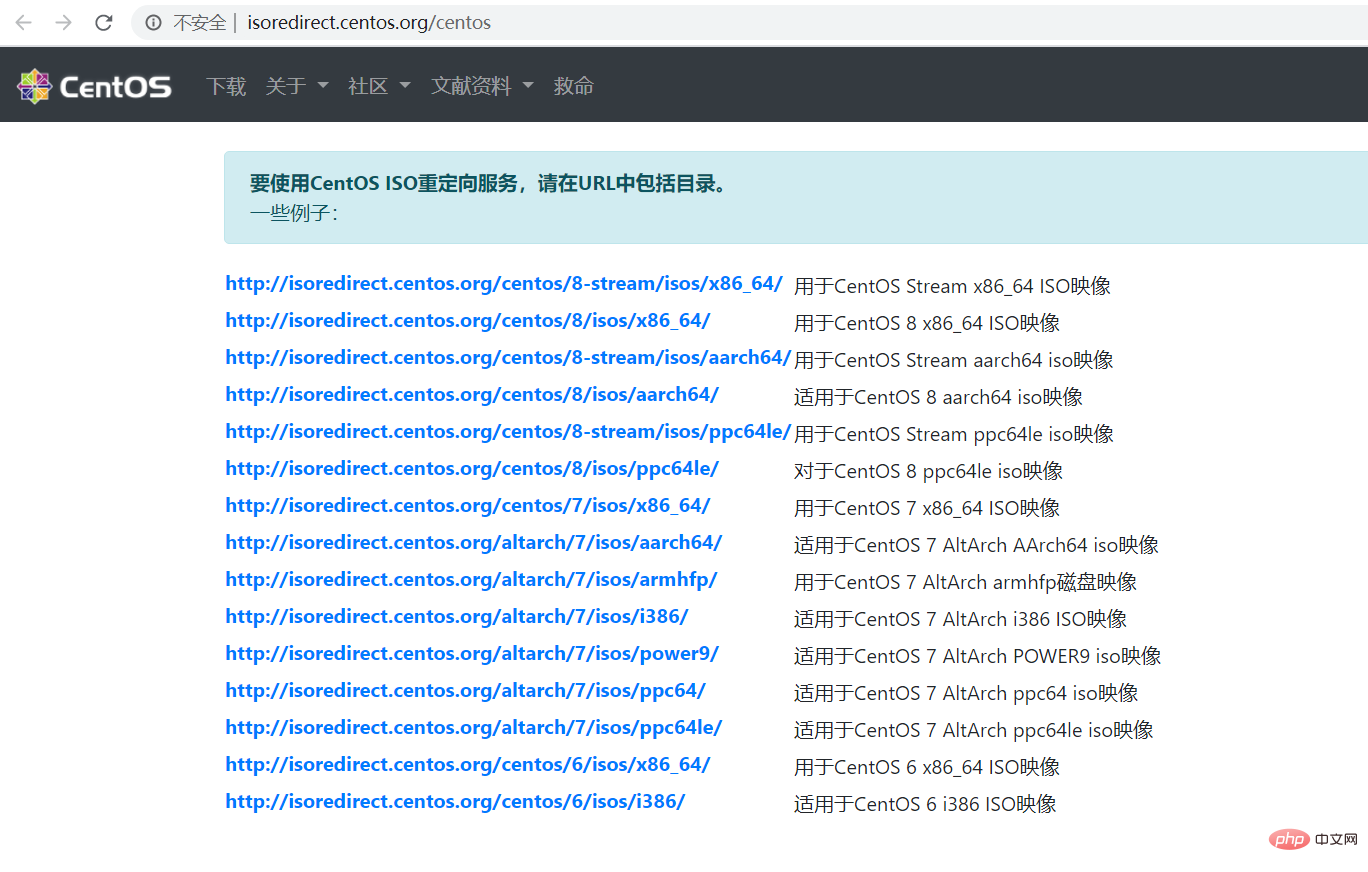1368x872 pixels.
Task: Select the text 用于CentOS 7 AltArch armhfp磁盘映像
Action: tap(965, 582)
